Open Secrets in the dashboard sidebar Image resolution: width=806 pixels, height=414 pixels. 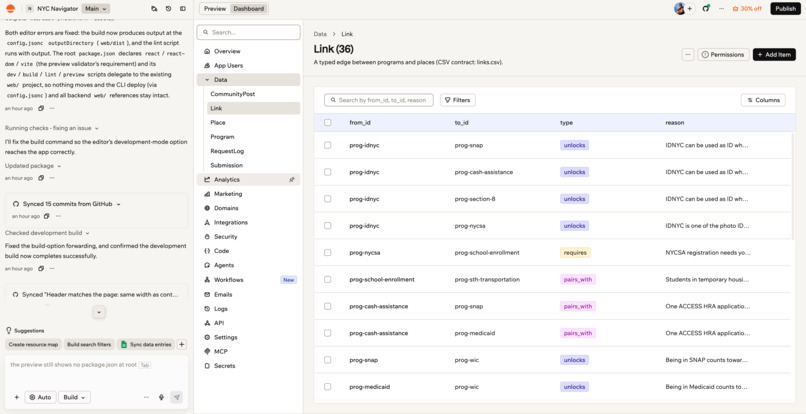pyautogui.click(x=225, y=366)
